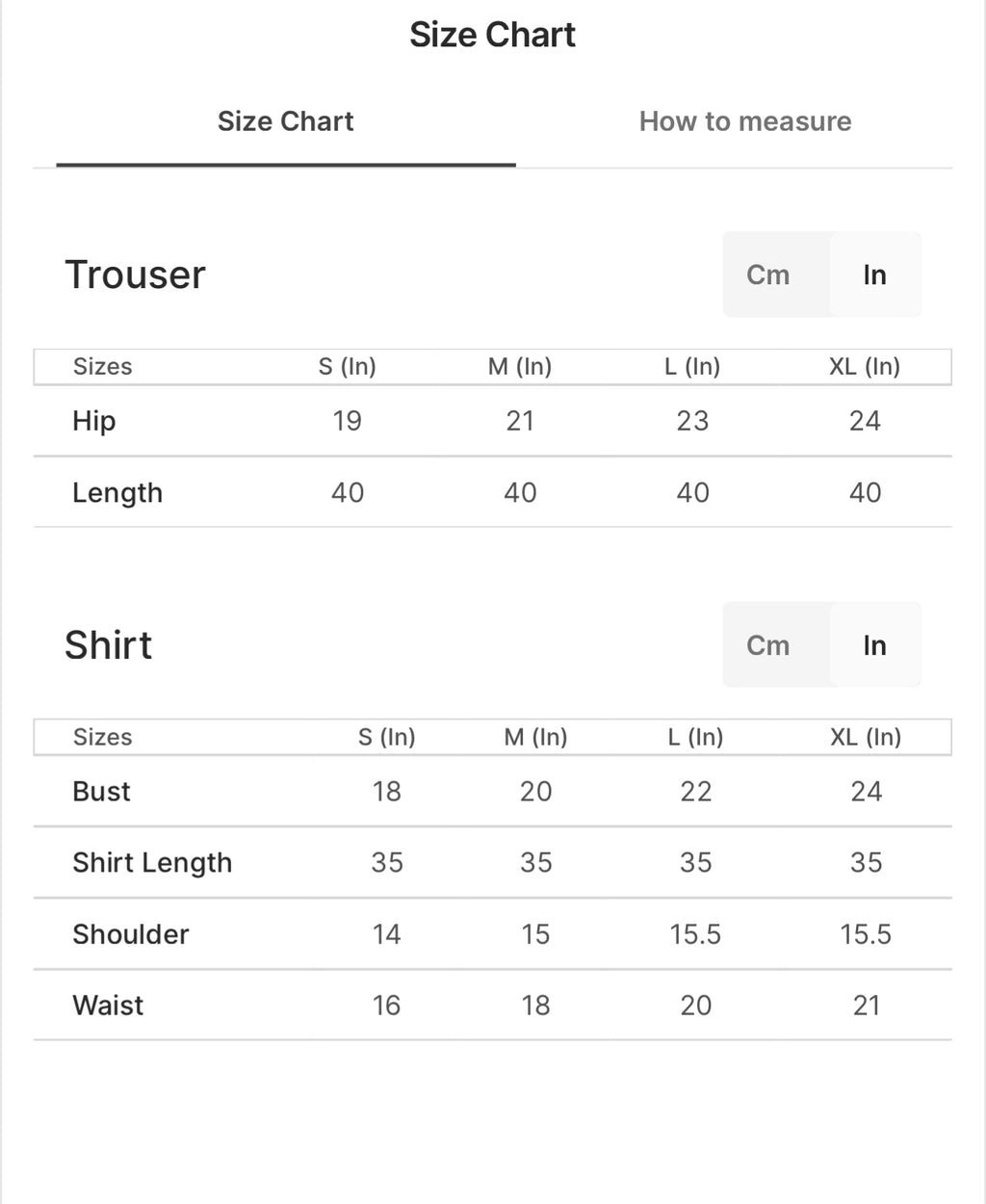
Task: Switch Shirt units to In
Action: click(x=874, y=645)
